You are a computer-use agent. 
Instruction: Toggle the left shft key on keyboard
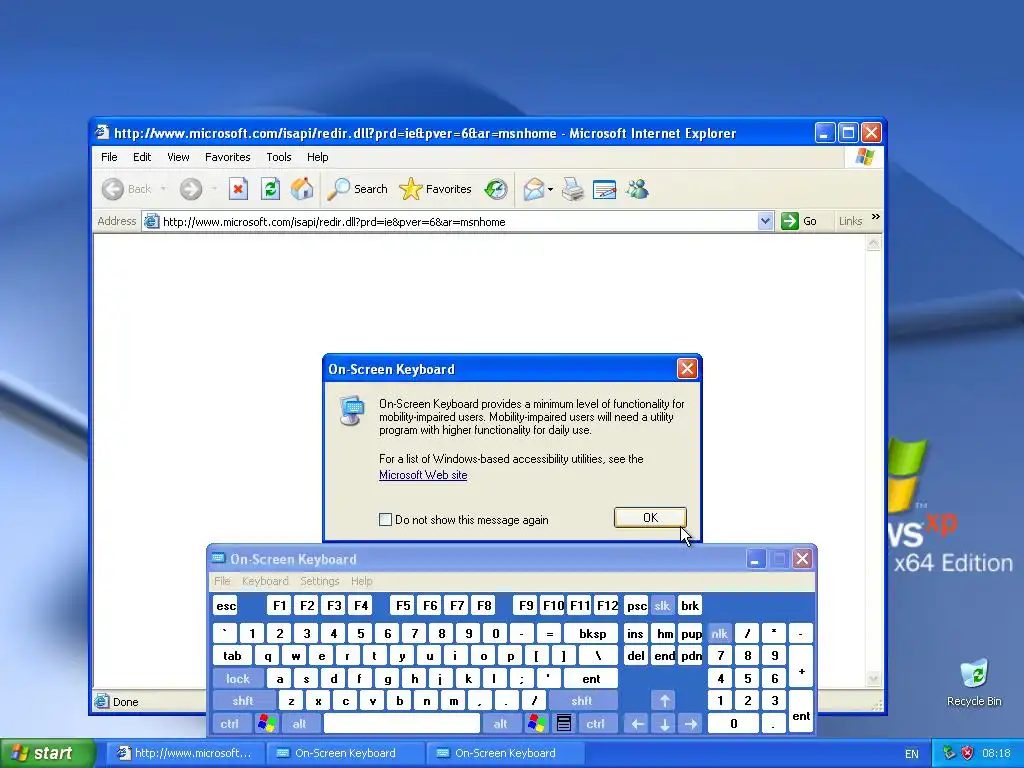pyautogui.click(x=242, y=701)
